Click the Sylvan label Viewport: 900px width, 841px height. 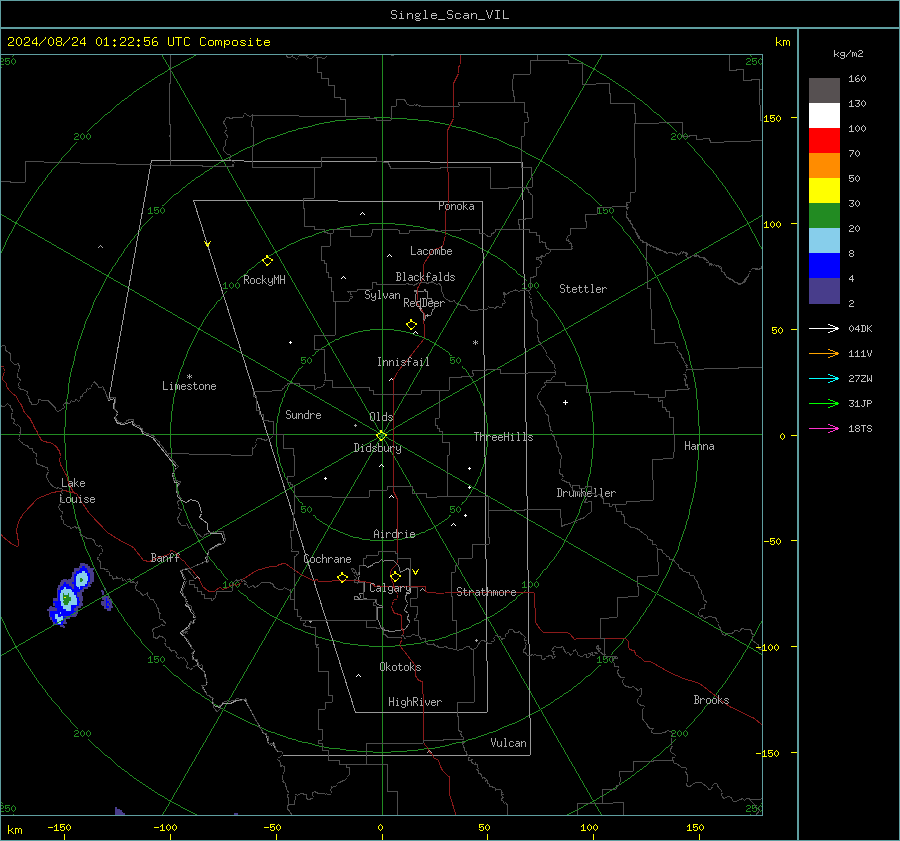tap(382, 295)
